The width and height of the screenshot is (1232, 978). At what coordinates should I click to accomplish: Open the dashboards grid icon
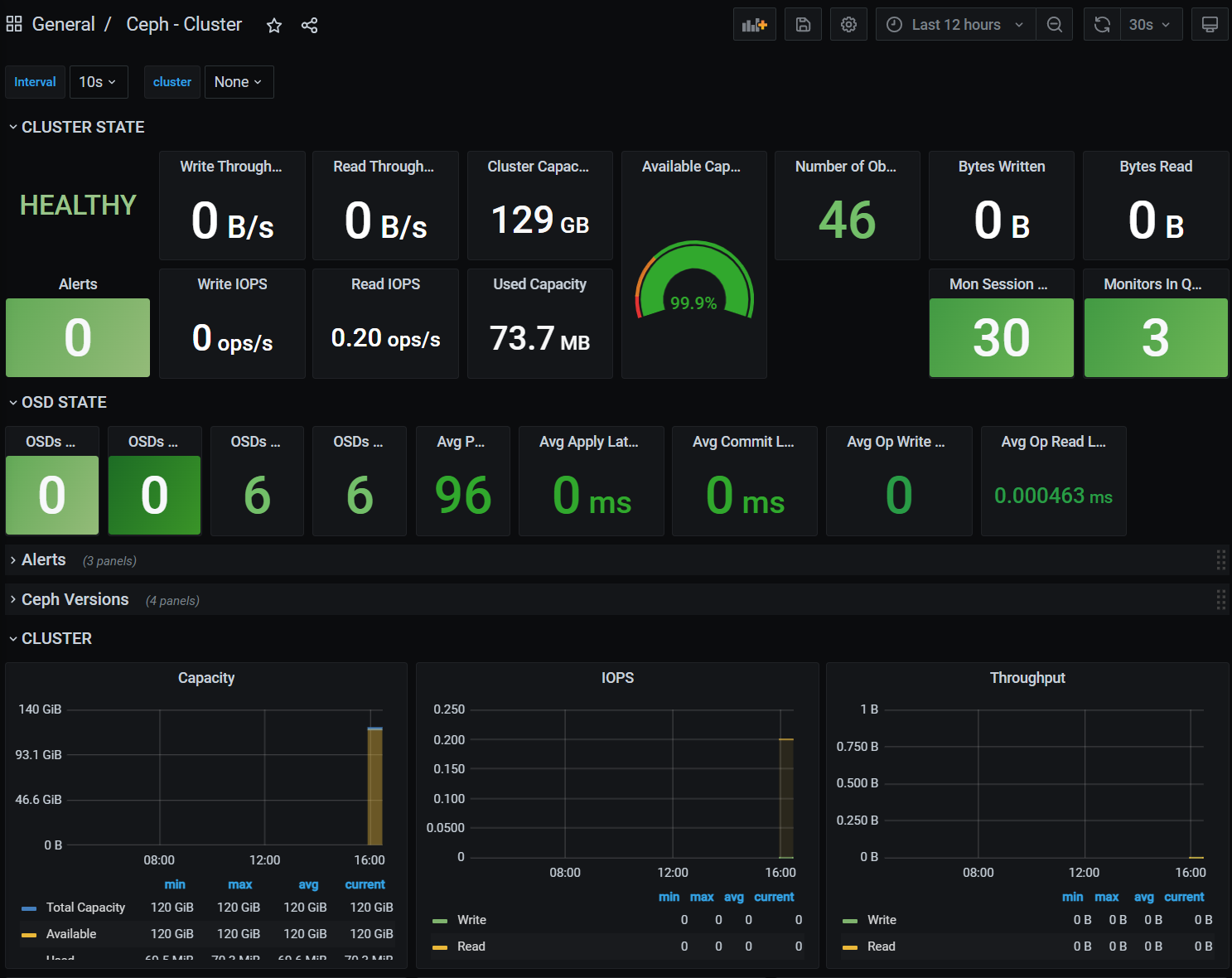pos(14,25)
